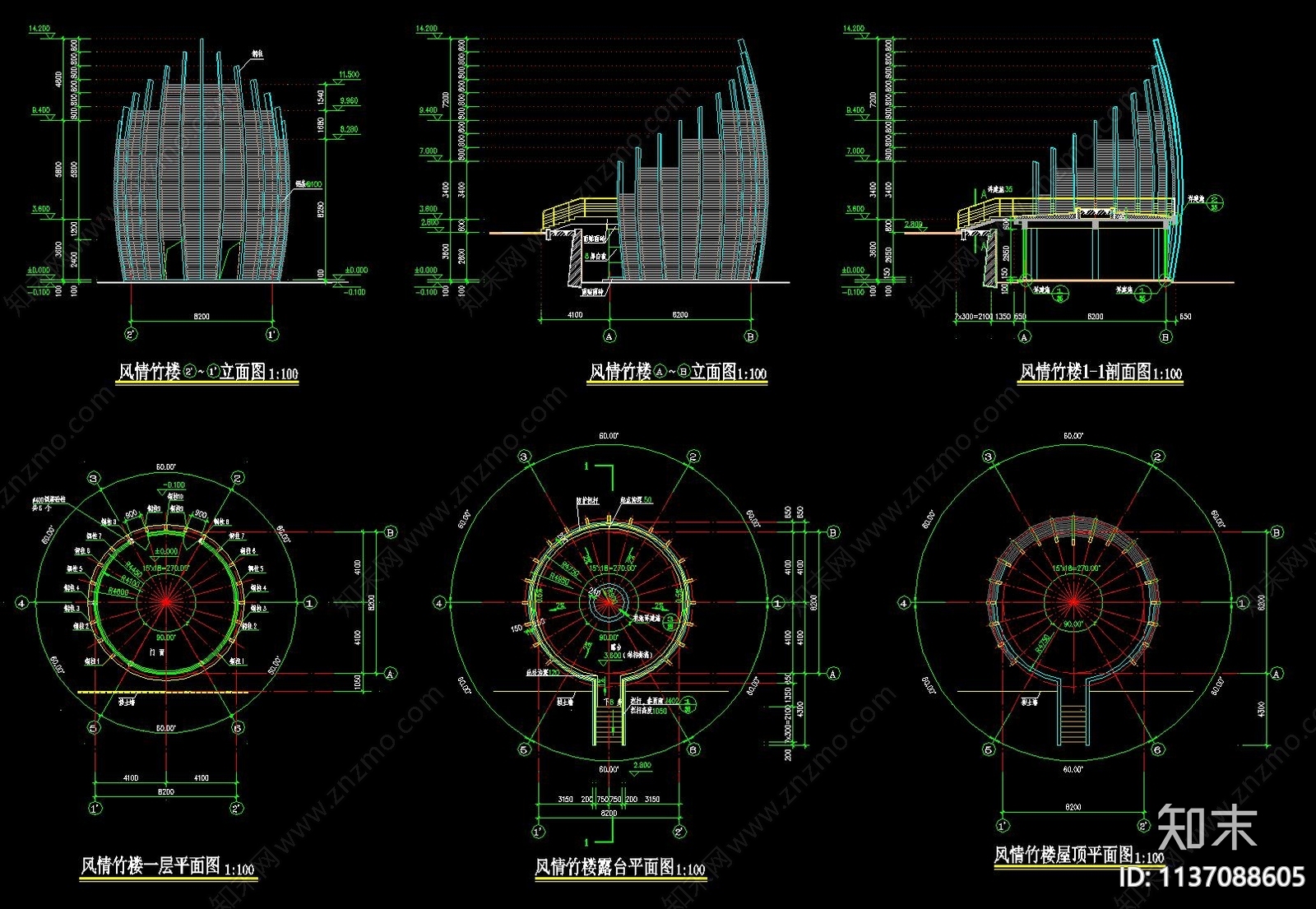Click the -0.100 elevation mark in first-floor plan
This screenshot has height=909, width=1316.
point(174,485)
